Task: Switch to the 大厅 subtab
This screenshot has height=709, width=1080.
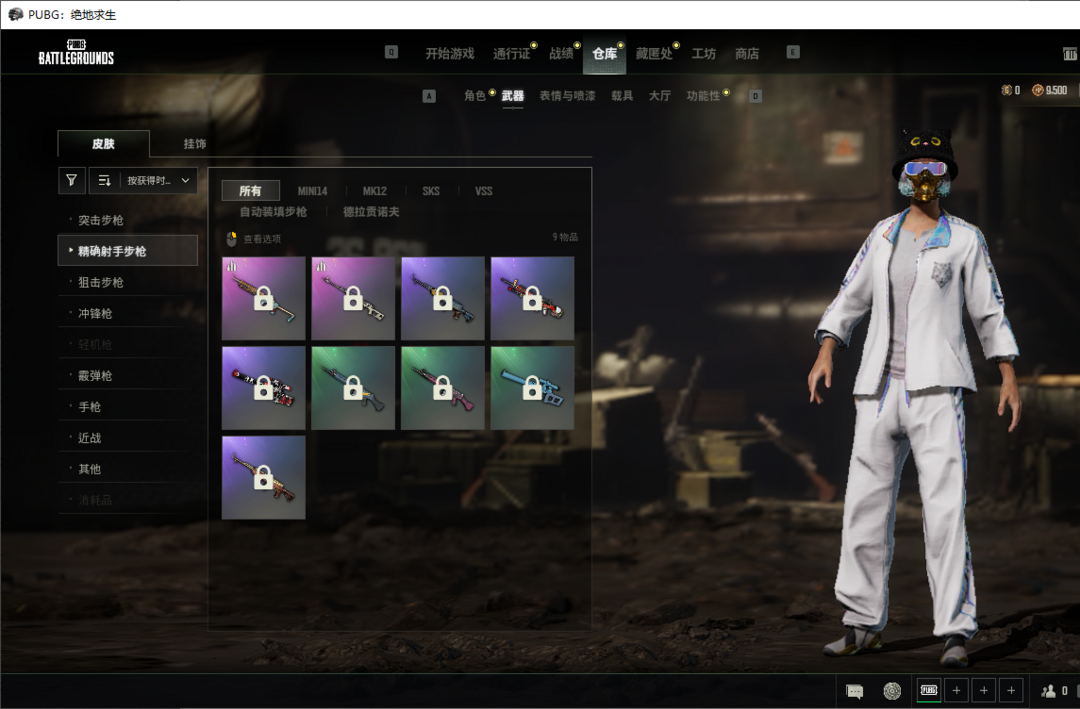Action: (x=659, y=96)
